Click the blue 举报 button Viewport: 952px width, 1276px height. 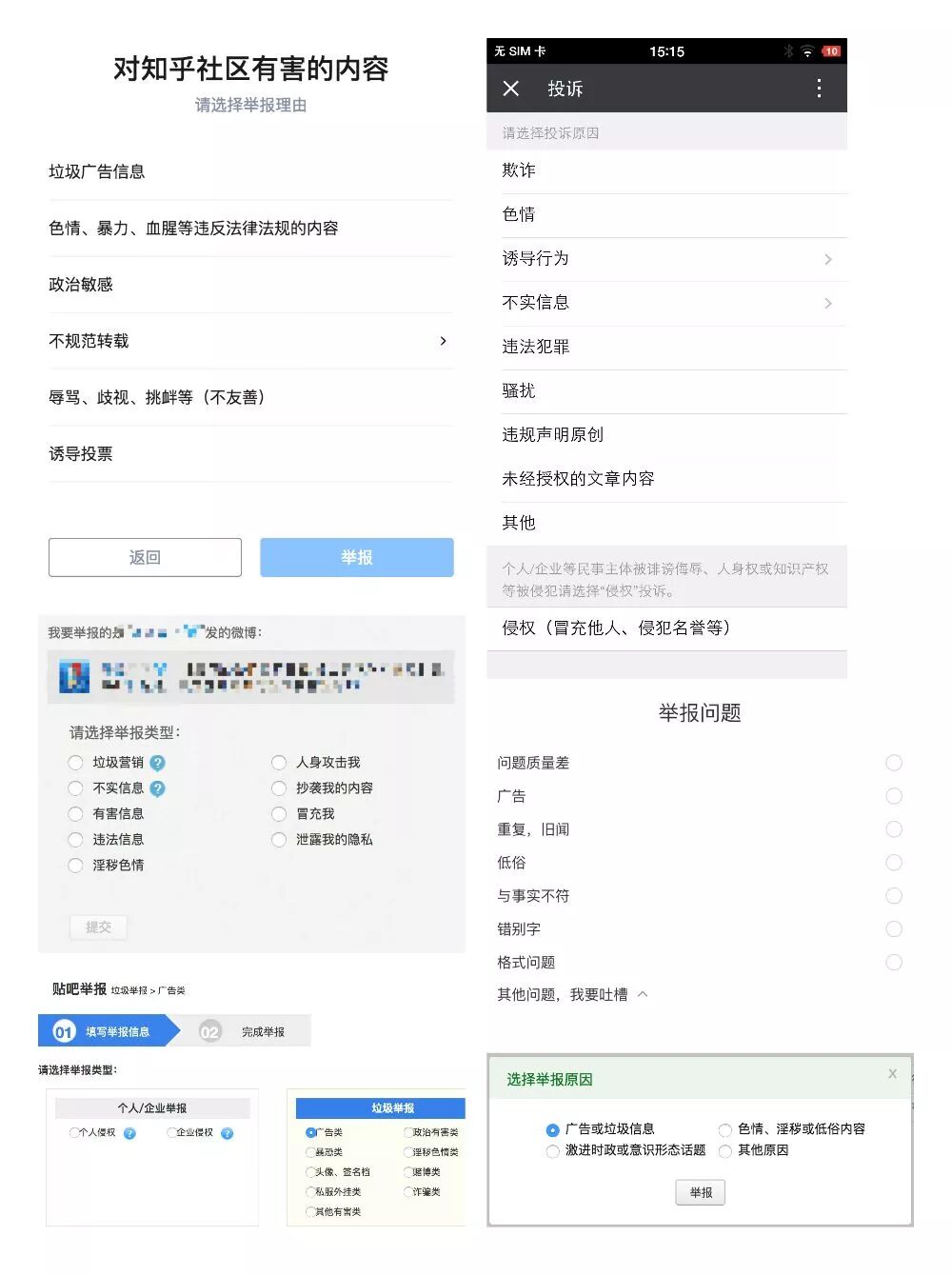point(357,557)
